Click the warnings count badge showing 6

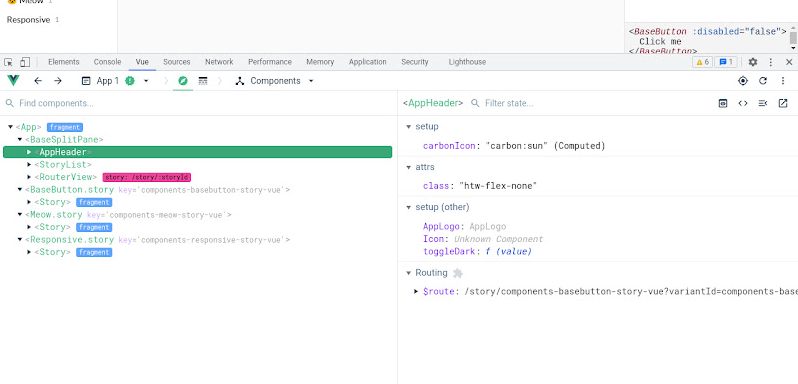tap(702, 62)
